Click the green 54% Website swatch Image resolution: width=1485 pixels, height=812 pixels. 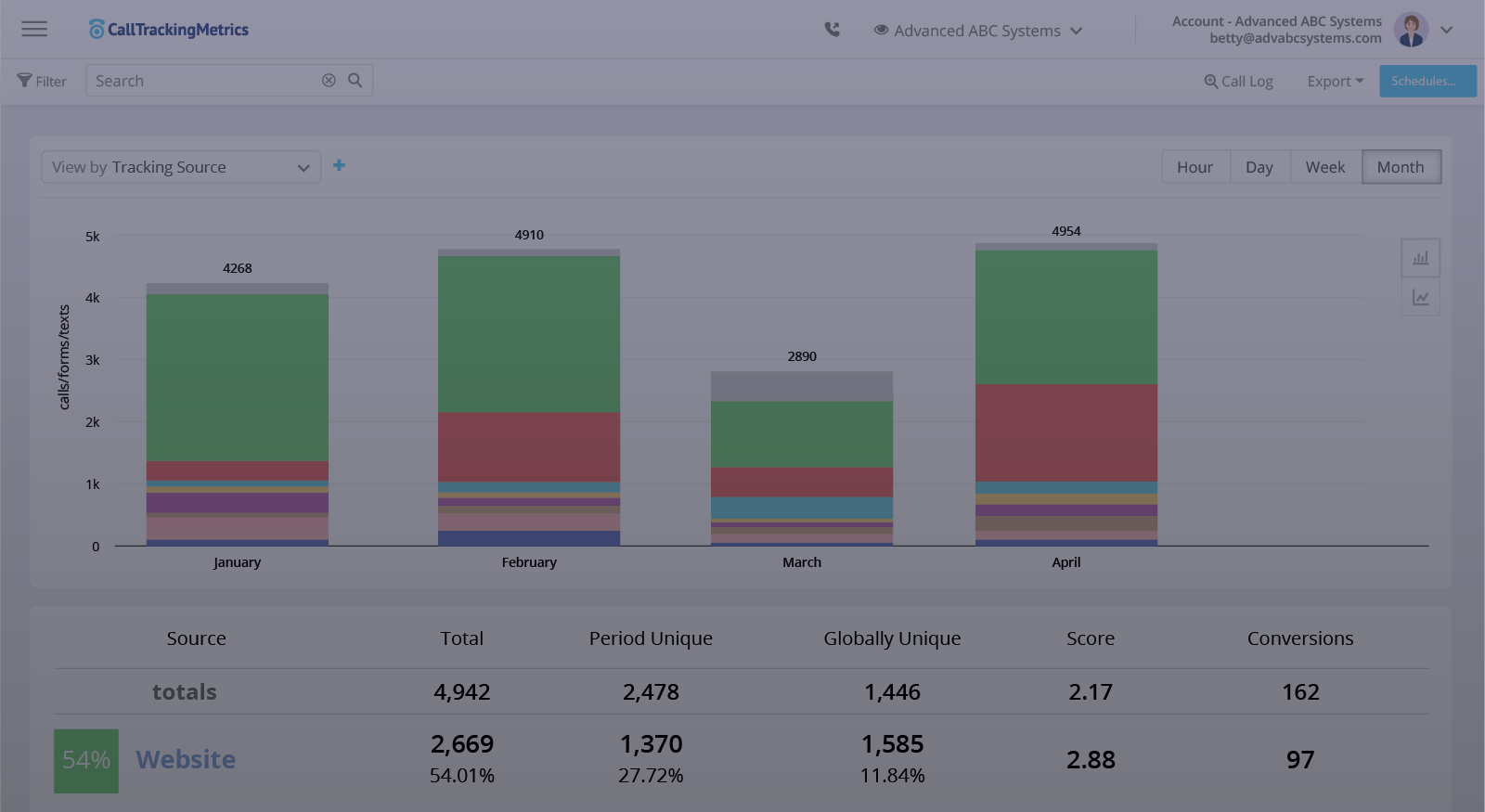click(x=86, y=761)
